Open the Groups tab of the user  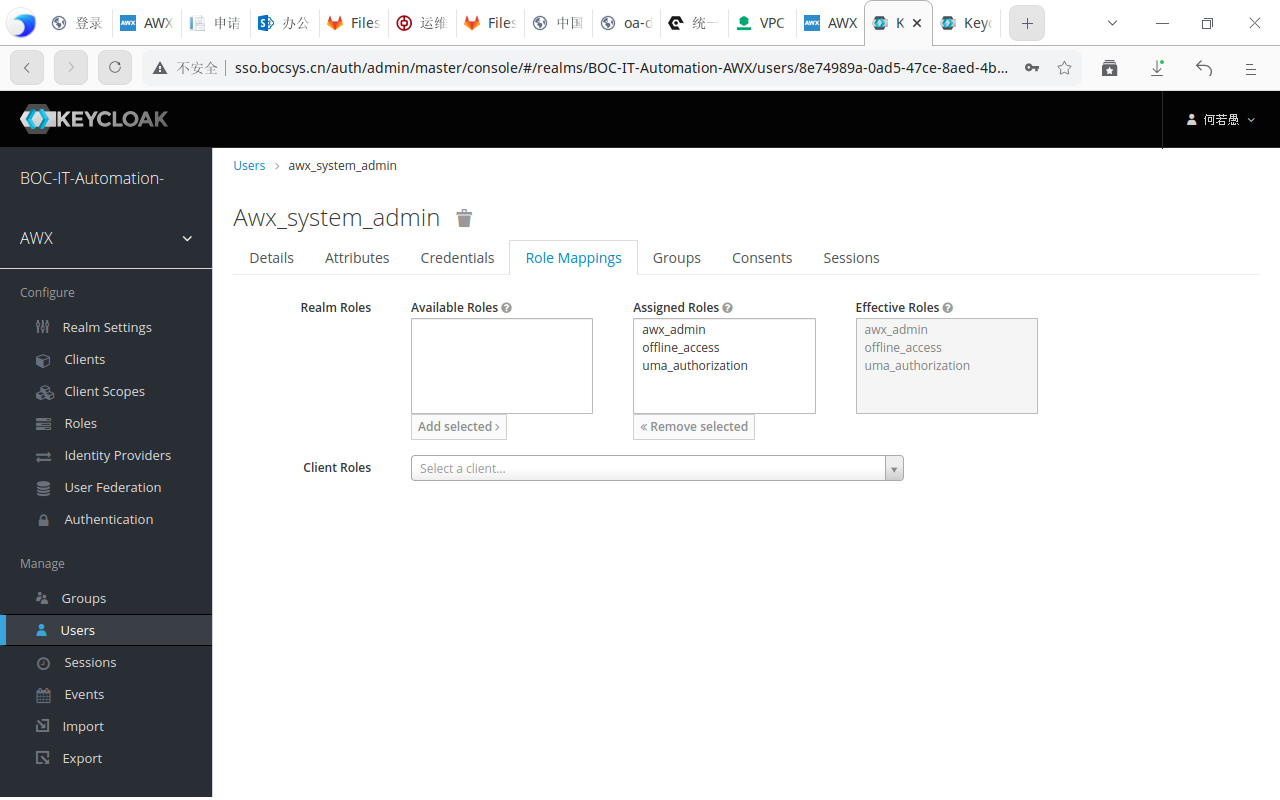677,258
